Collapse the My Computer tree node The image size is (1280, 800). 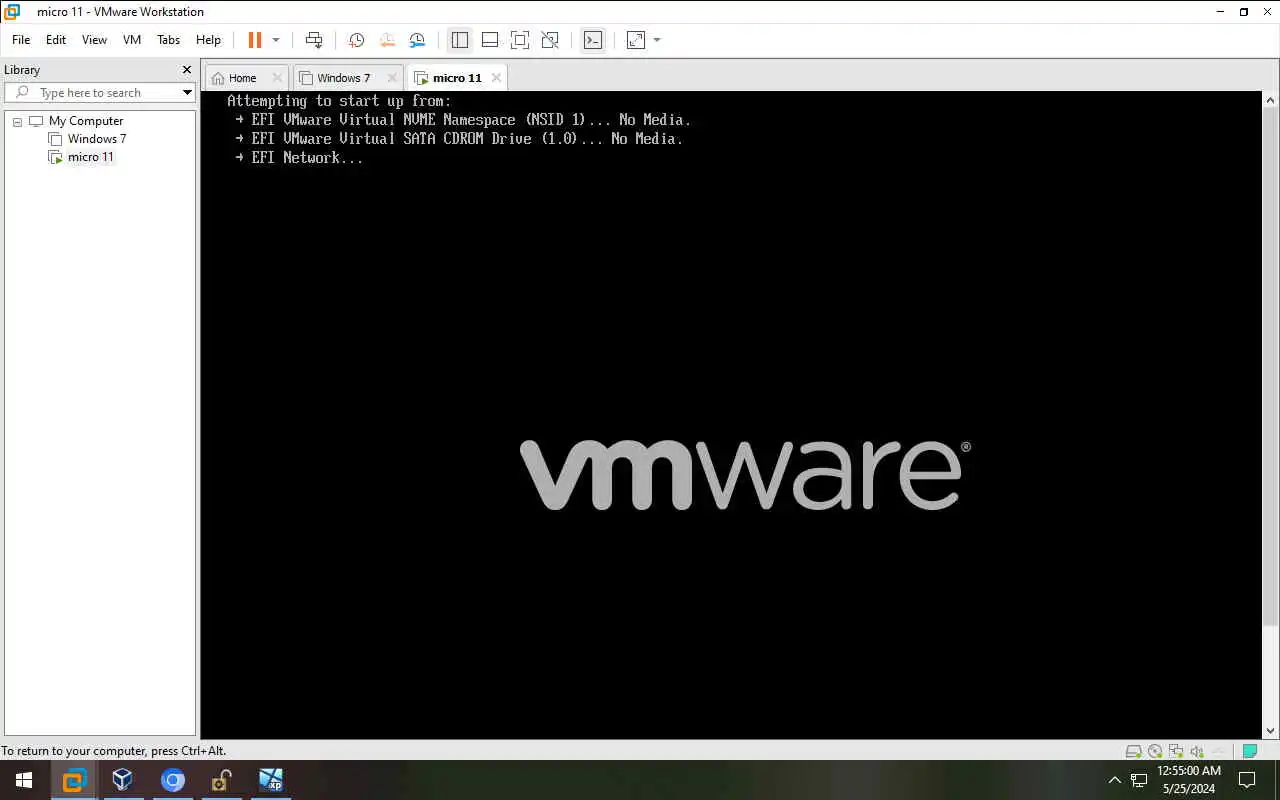pos(17,121)
